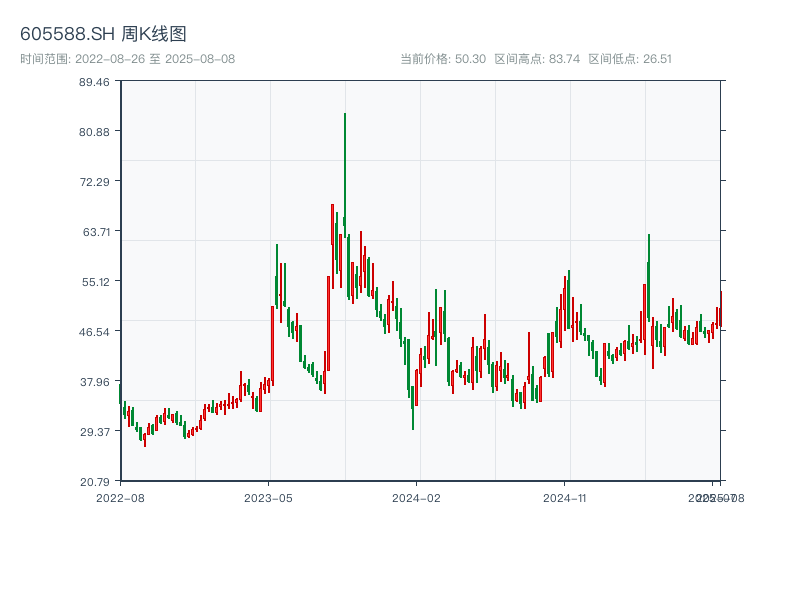Click the current price label 当前价格: 50.30
This screenshot has height=600, width=800.
point(443,59)
